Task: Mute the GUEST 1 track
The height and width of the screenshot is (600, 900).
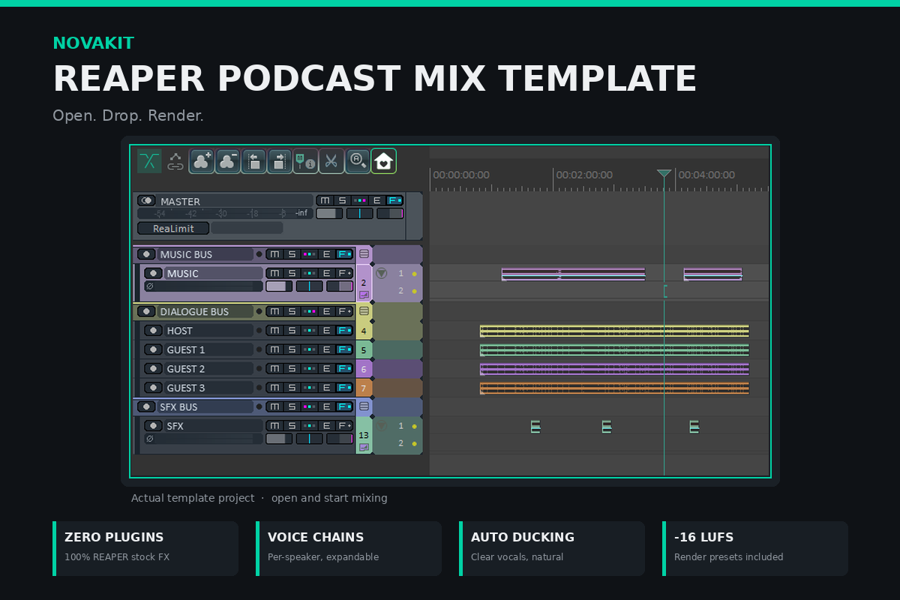Action: pyautogui.click(x=275, y=349)
